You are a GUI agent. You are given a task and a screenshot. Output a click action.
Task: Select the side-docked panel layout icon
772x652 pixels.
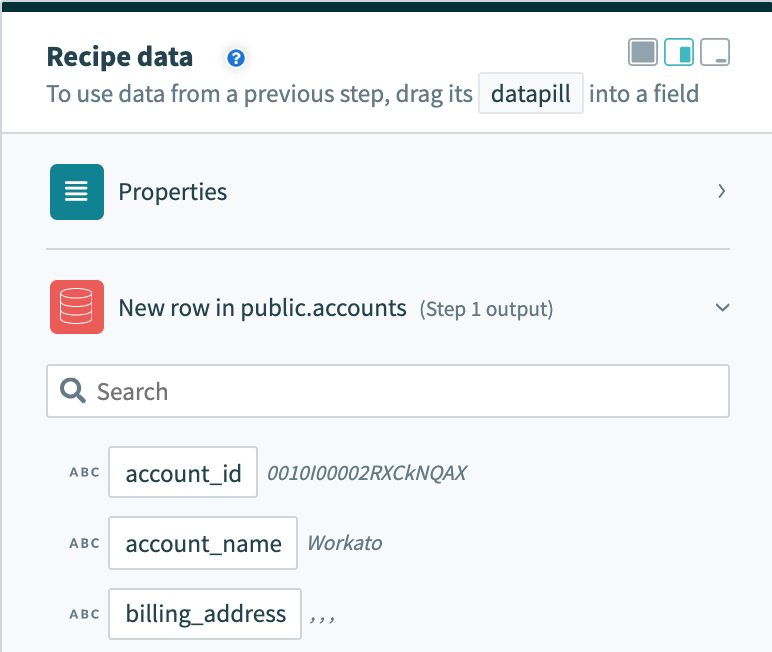pos(679,52)
